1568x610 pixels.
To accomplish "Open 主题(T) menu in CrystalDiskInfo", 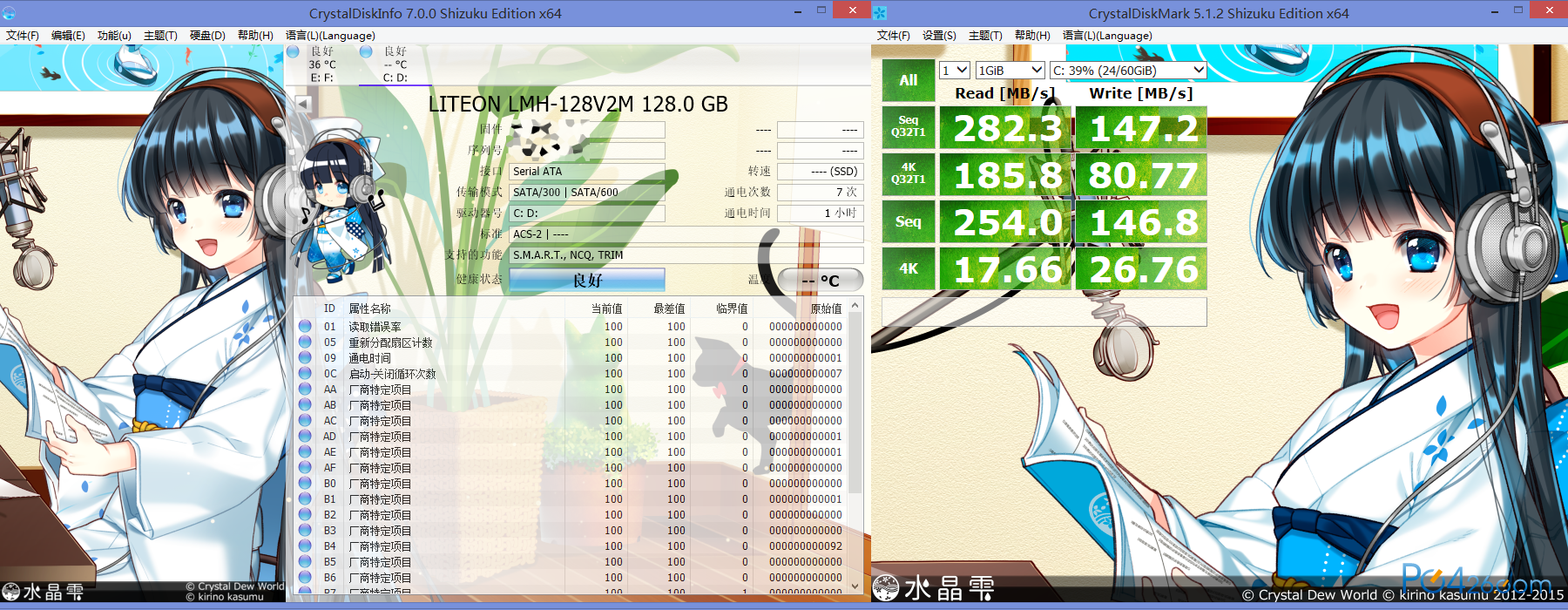I will pos(160,36).
